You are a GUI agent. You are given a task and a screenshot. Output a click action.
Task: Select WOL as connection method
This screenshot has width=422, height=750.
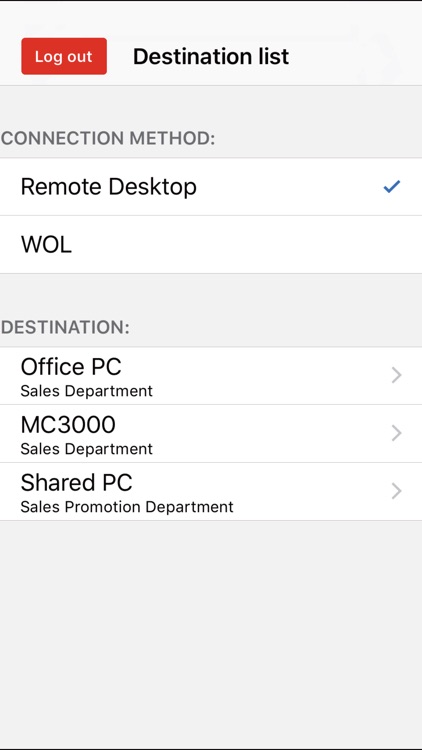(x=211, y=245)
